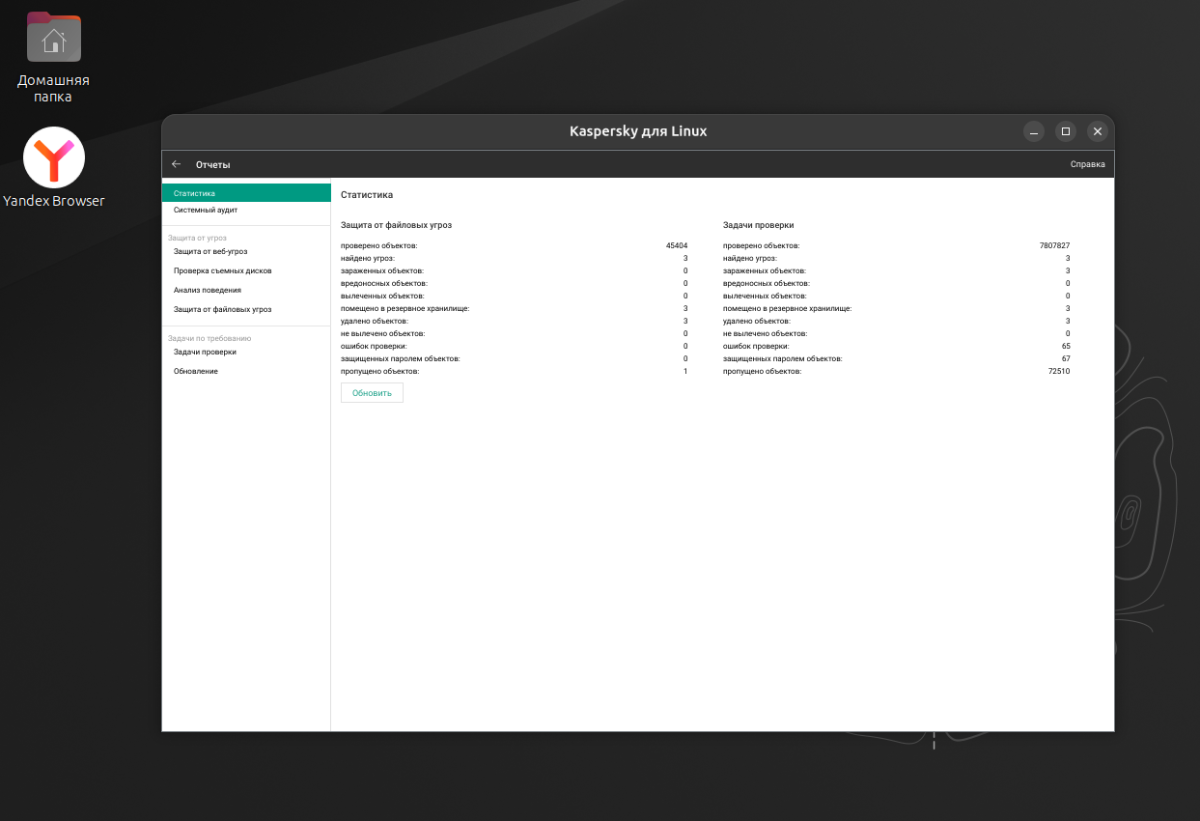Click the back arrow next to Отчеты
Screen dimensions: 1200x821
click(176, 164)
